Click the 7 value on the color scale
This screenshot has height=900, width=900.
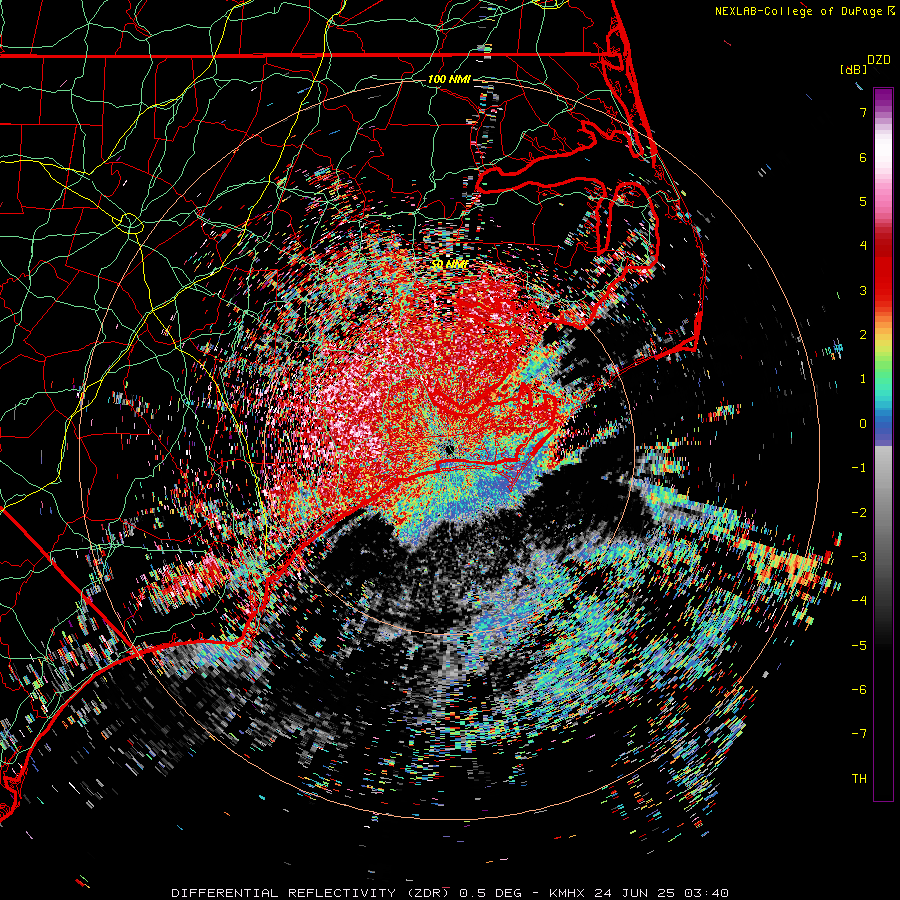pyautogui.click(x=863, y=112)
